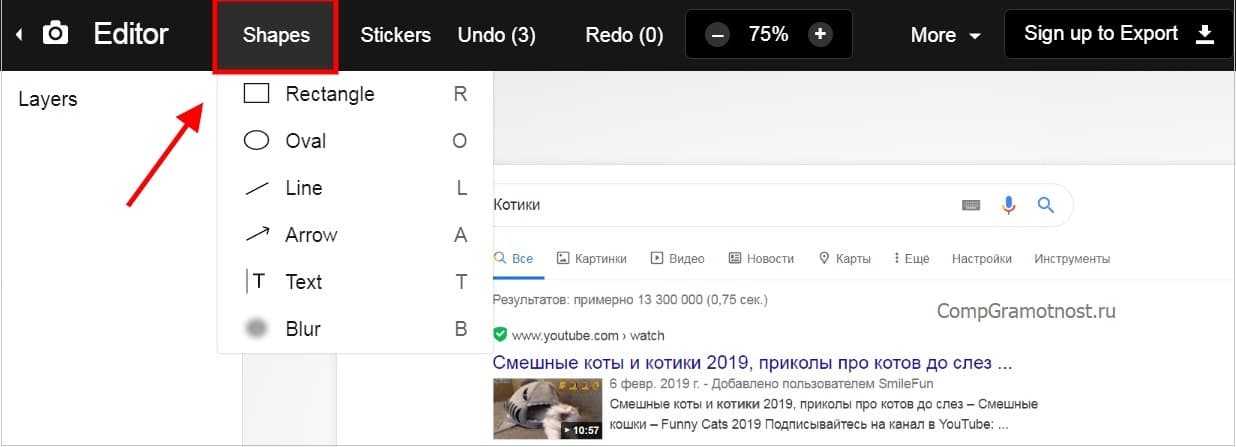Screen dimensions: 1236x447
Task: Click the cat video thumbnail
Action: [x=547, y=407]
